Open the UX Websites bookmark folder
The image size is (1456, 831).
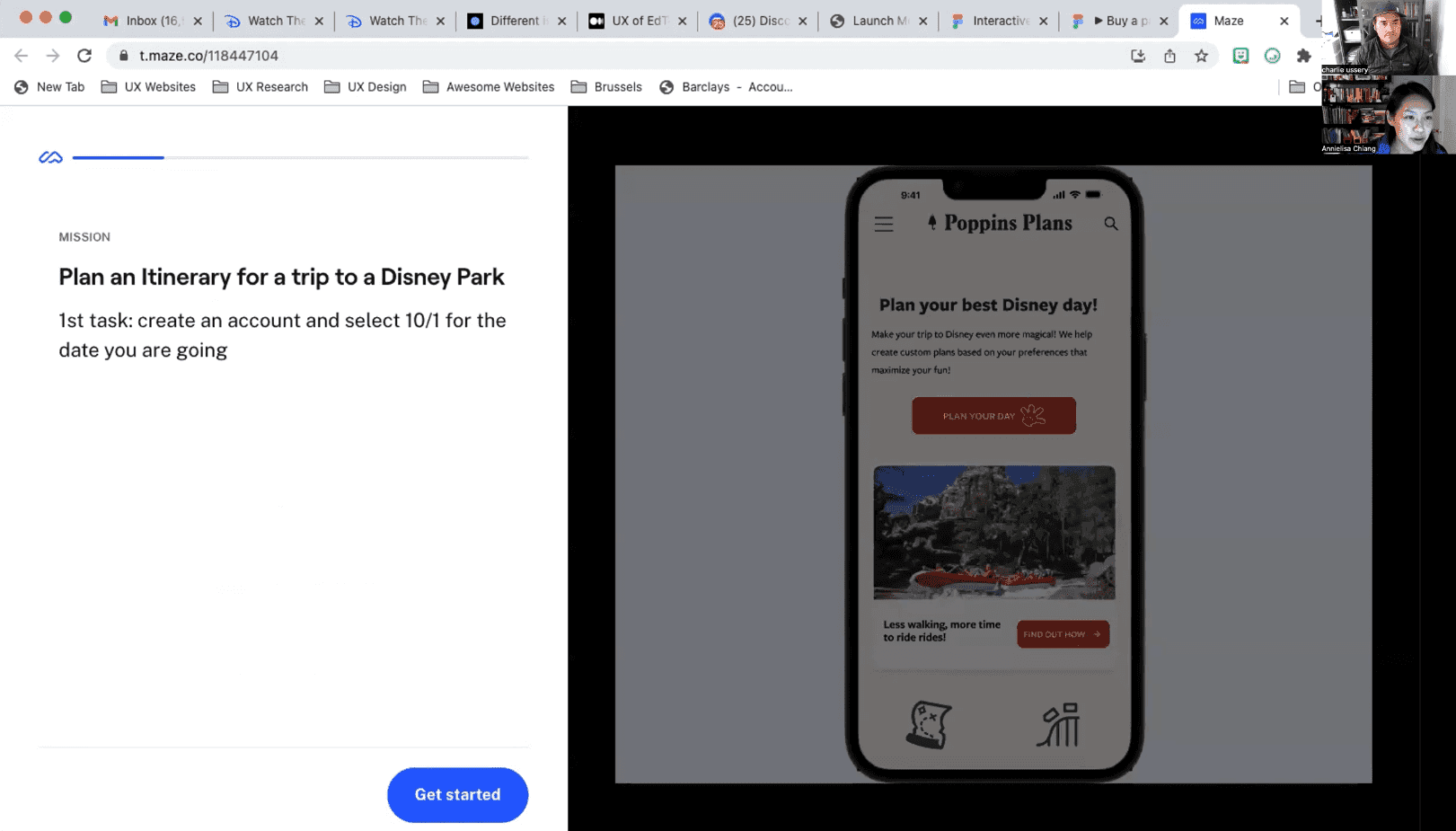[148, 87]
